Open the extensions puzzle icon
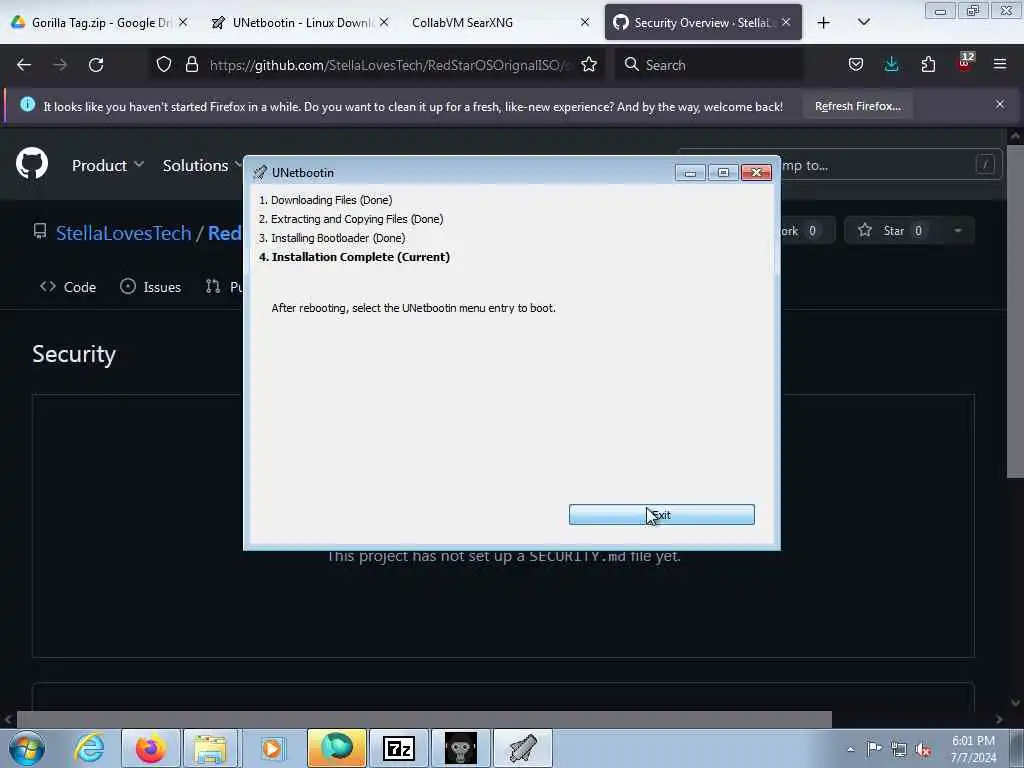This screenshot has height=768, width=1024. pyautogui.click(x=928, y=65)
